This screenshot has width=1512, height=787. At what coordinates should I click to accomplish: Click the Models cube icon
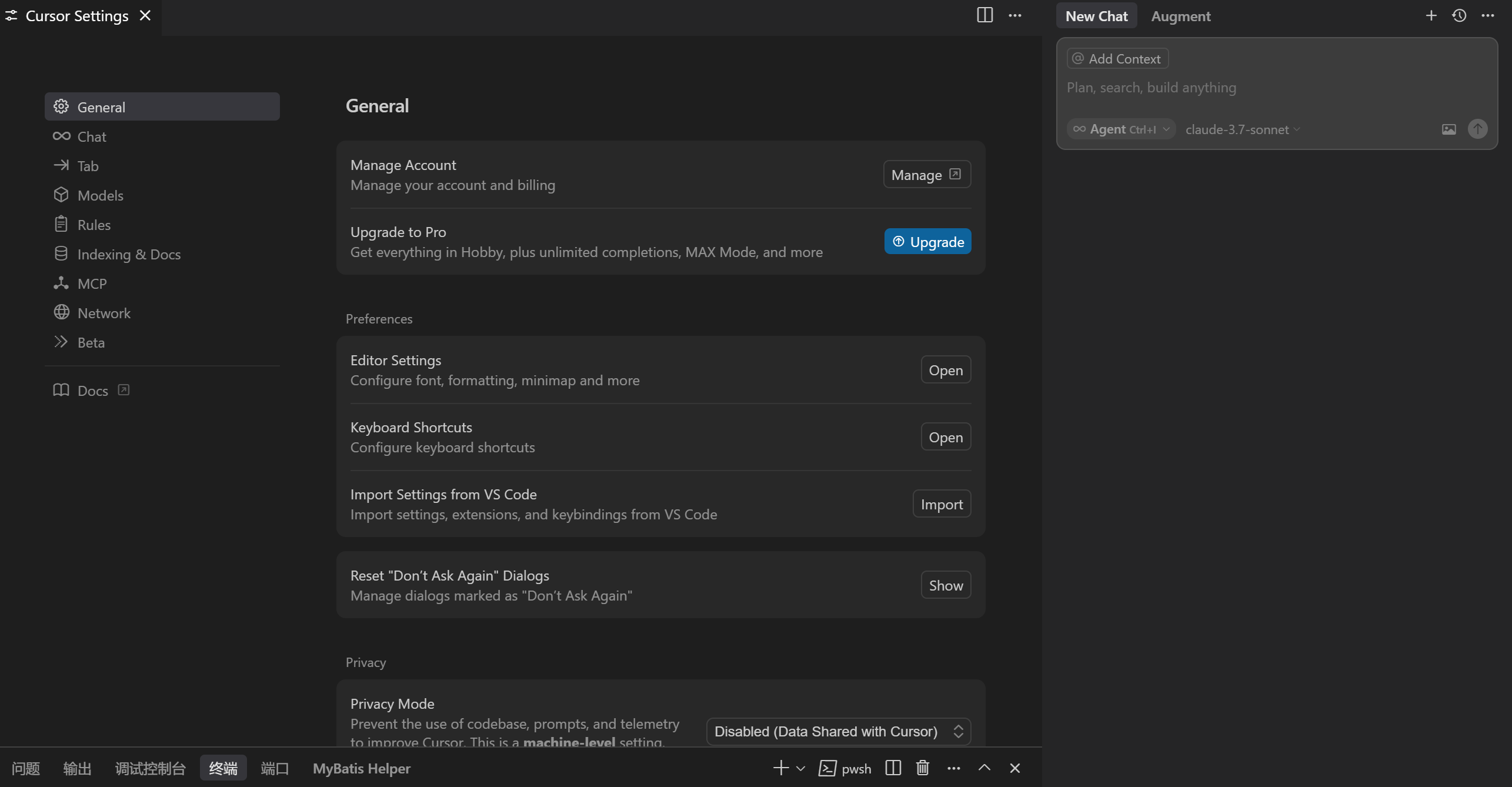coord(61,195)
